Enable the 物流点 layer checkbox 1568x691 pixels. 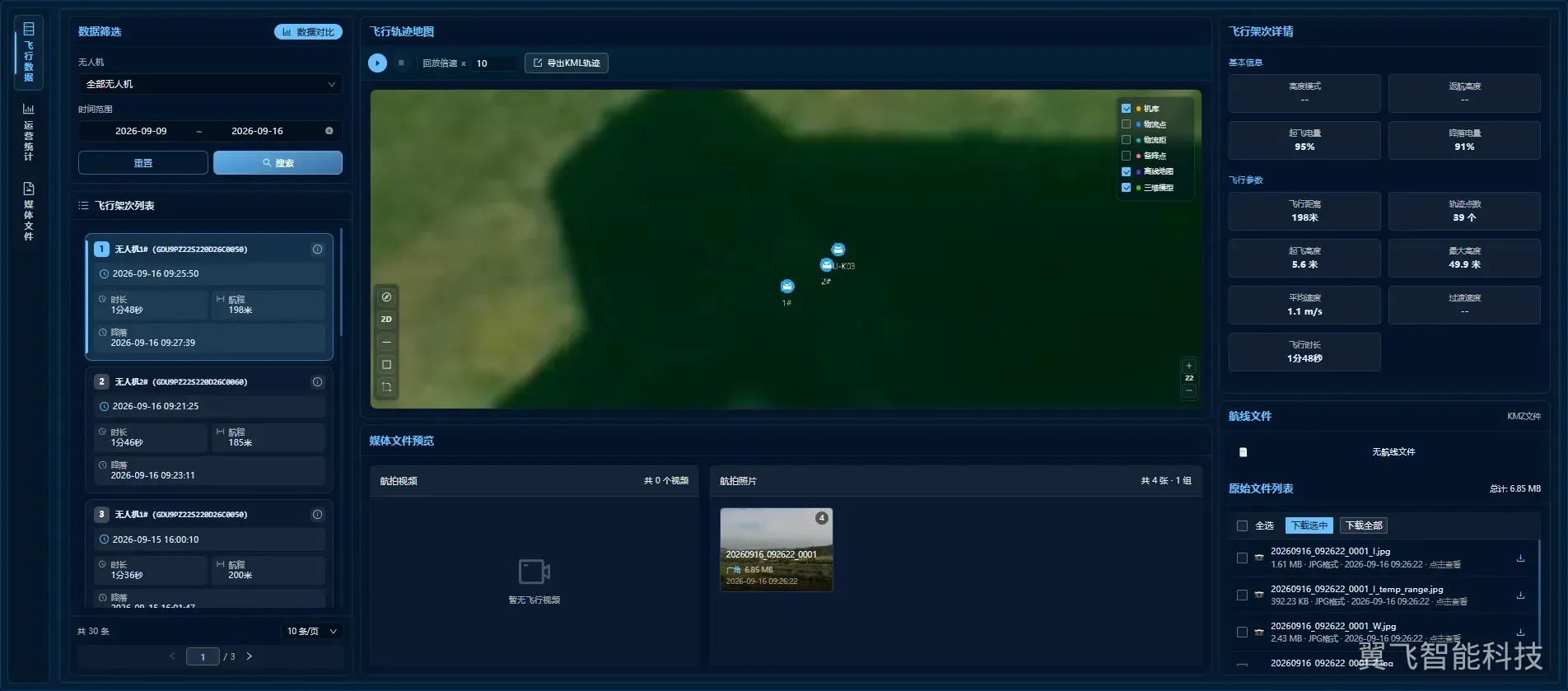1126,124
